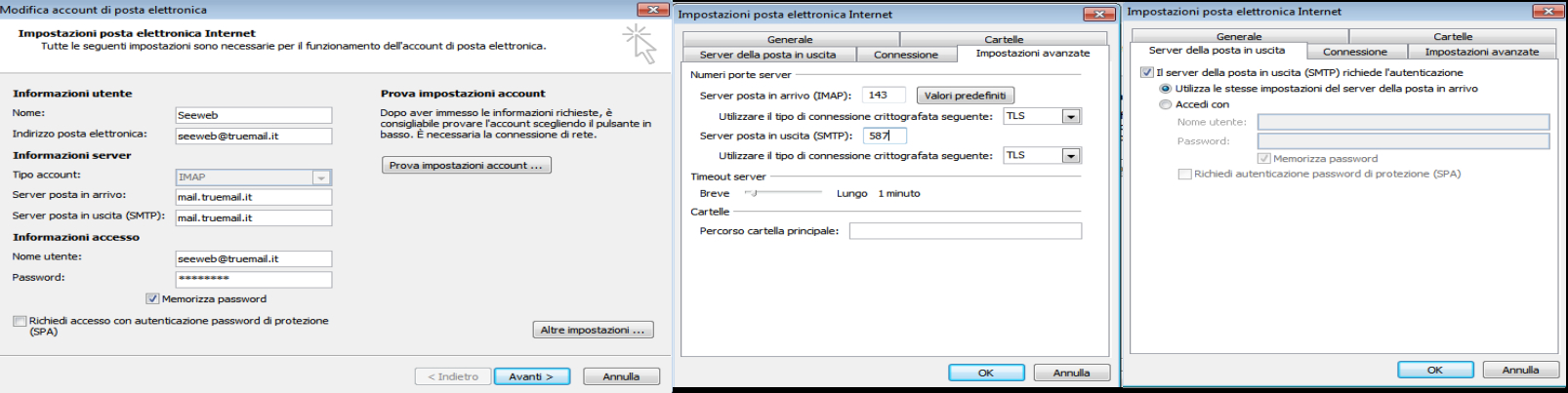The width and height of the screenshot is (1568, 393).
Task: Open the Tipo account IMAP dropdown
Action: coord(320,177)
